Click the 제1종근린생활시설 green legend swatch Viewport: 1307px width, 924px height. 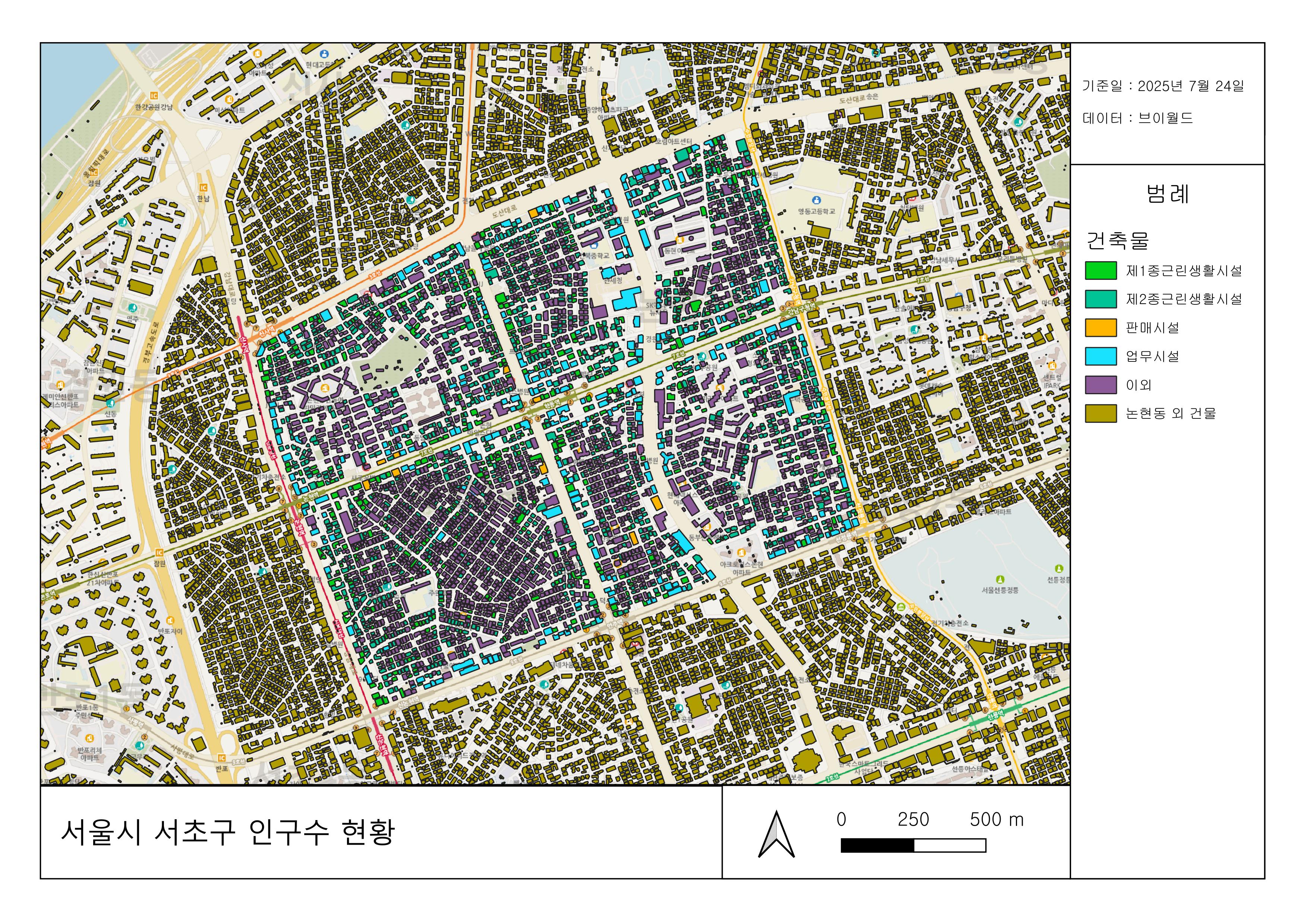pos(1101,271)
